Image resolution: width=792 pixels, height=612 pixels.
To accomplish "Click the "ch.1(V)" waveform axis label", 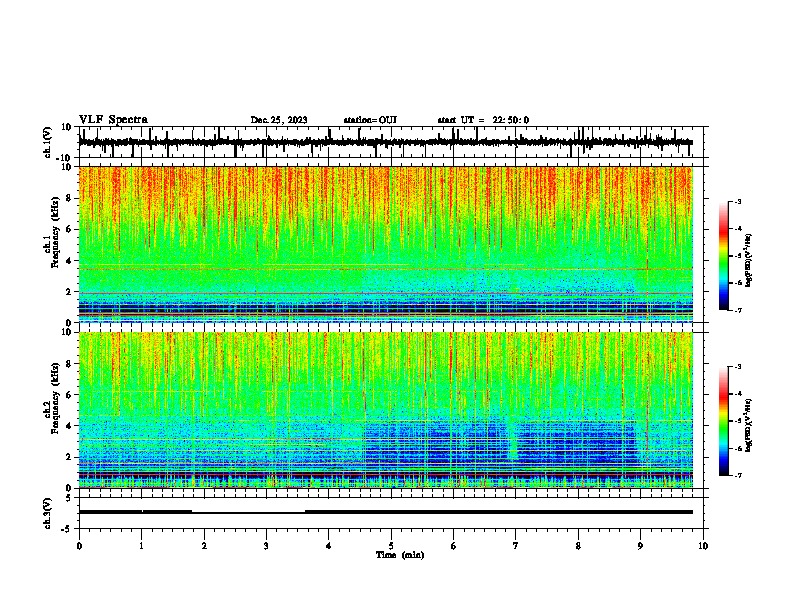I will pyautogui.click(x=48, y=142).
